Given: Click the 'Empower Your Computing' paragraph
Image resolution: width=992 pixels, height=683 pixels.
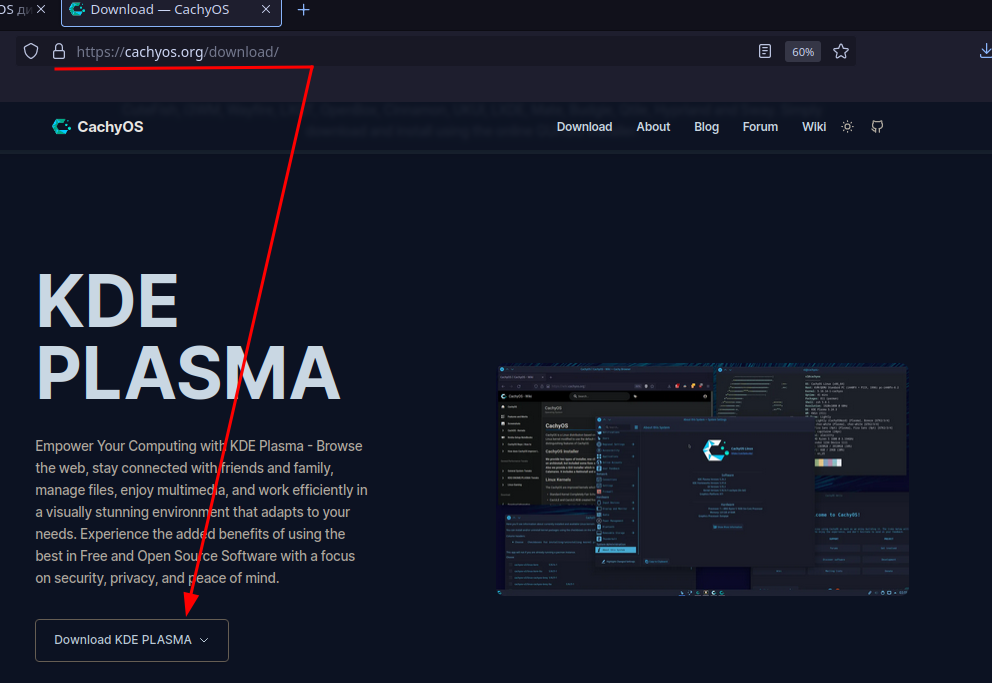Looking at the screenshot, I should tap(201, 512).
